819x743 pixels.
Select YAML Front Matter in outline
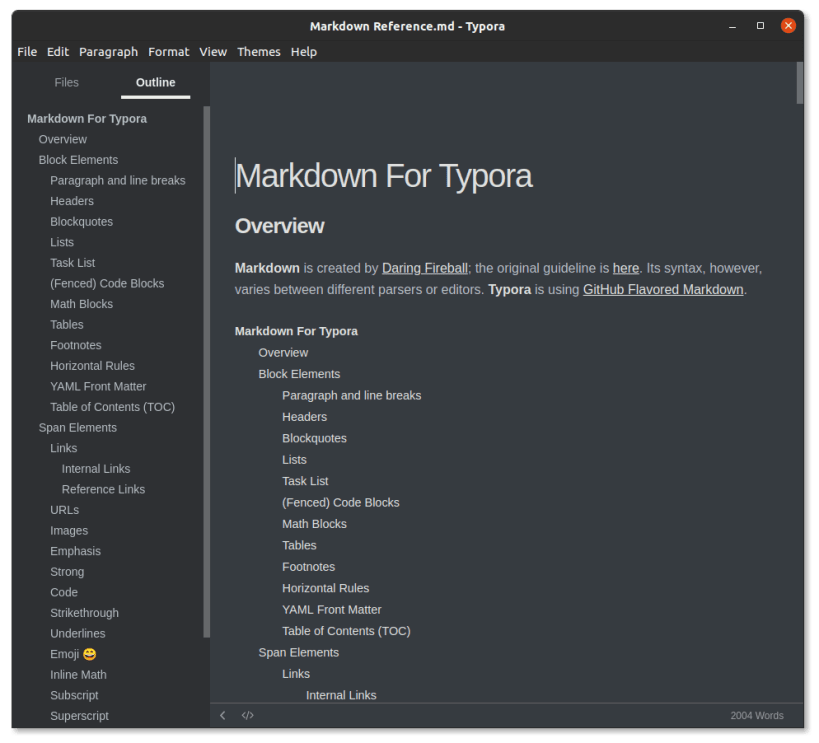[98, 386]
